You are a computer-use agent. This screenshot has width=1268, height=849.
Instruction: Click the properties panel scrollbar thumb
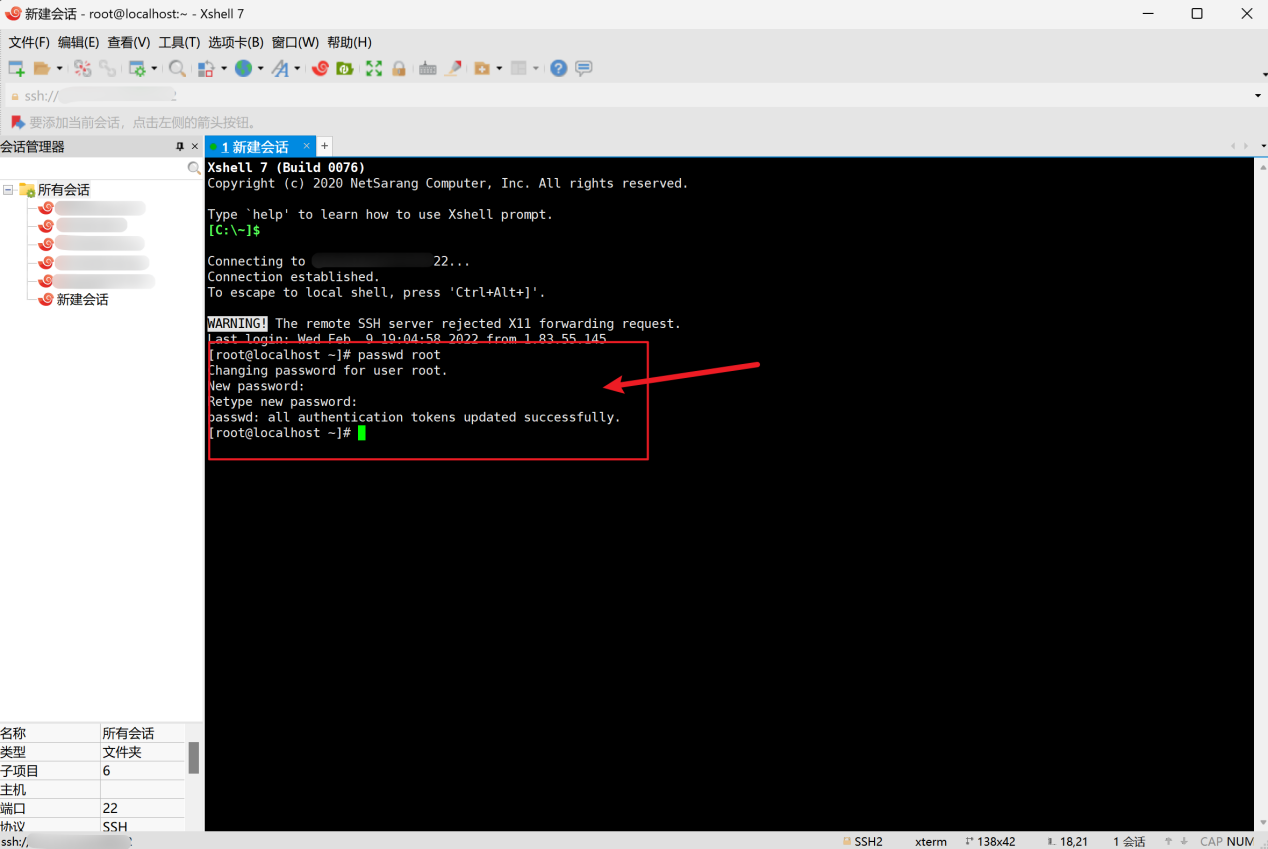click(194, 757)
